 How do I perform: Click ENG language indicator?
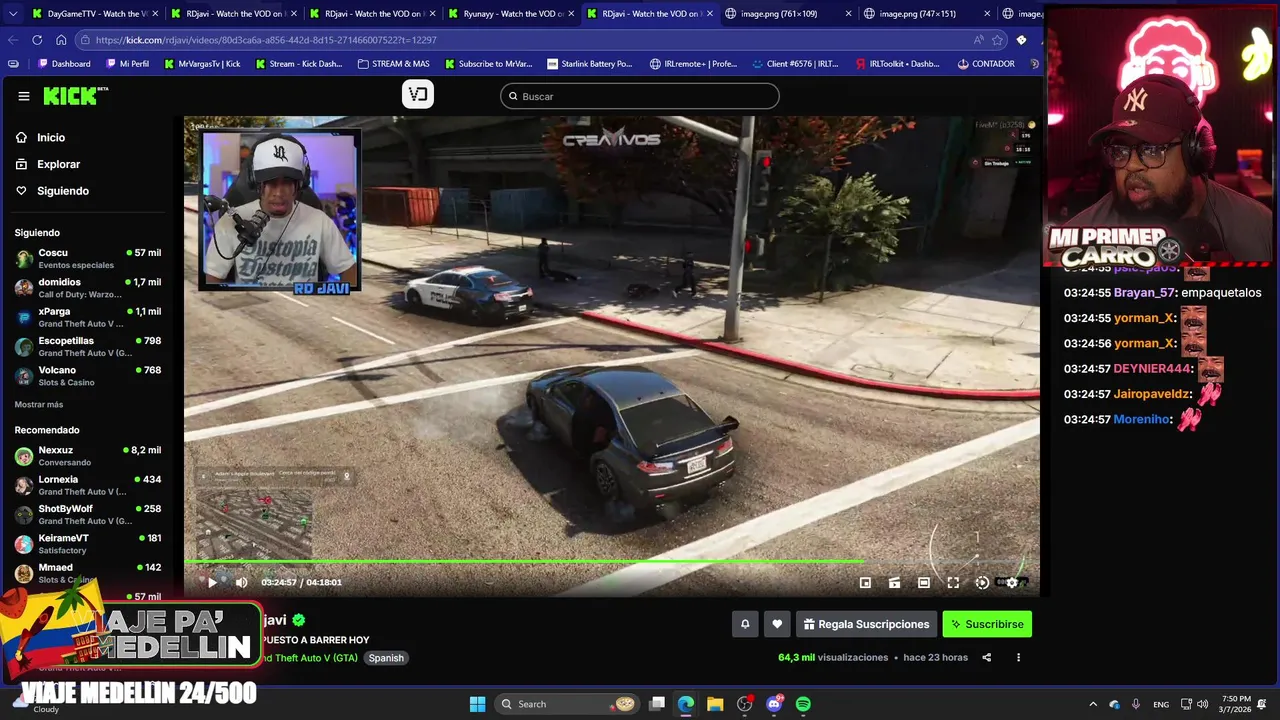tap(1161, 704)
